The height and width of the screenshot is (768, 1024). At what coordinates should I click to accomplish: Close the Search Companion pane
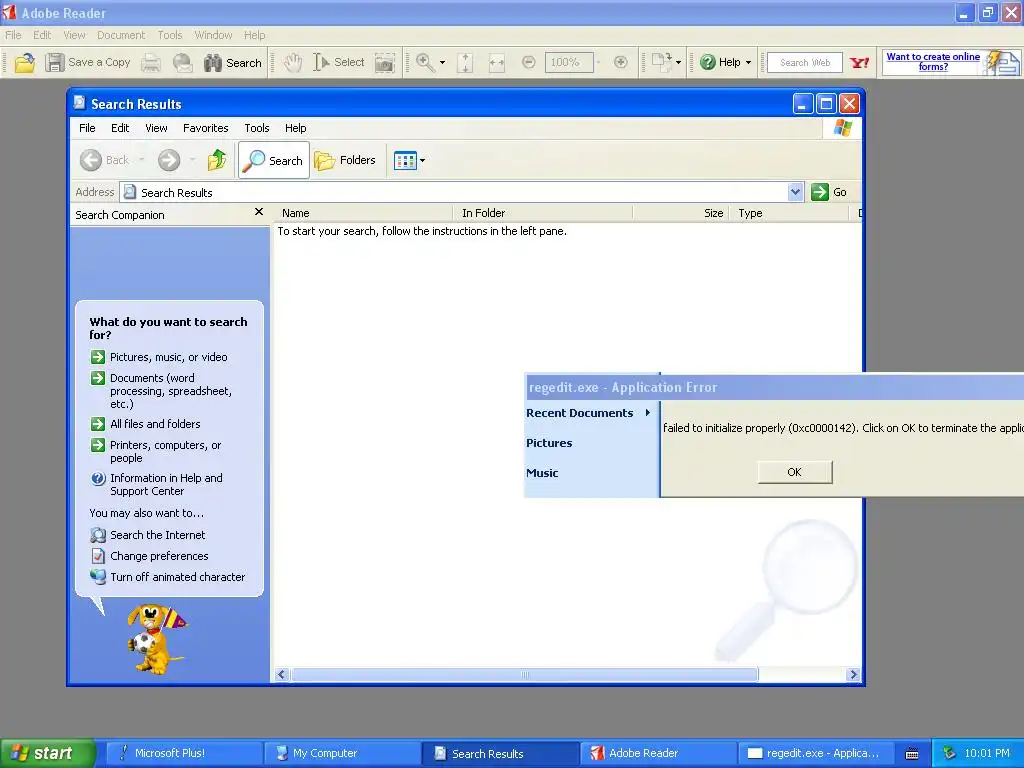click(259, 212)
